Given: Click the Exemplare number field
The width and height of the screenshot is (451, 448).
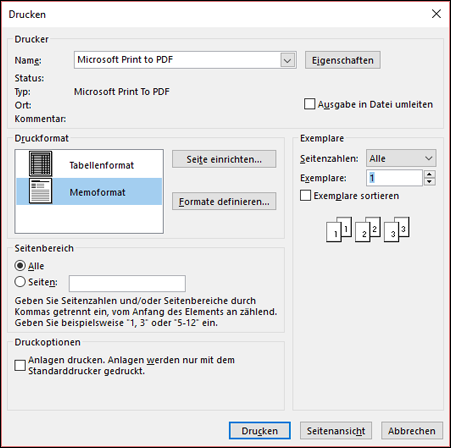Looking at the screenshot, I should pyautogui.click(x=395, y=178).
